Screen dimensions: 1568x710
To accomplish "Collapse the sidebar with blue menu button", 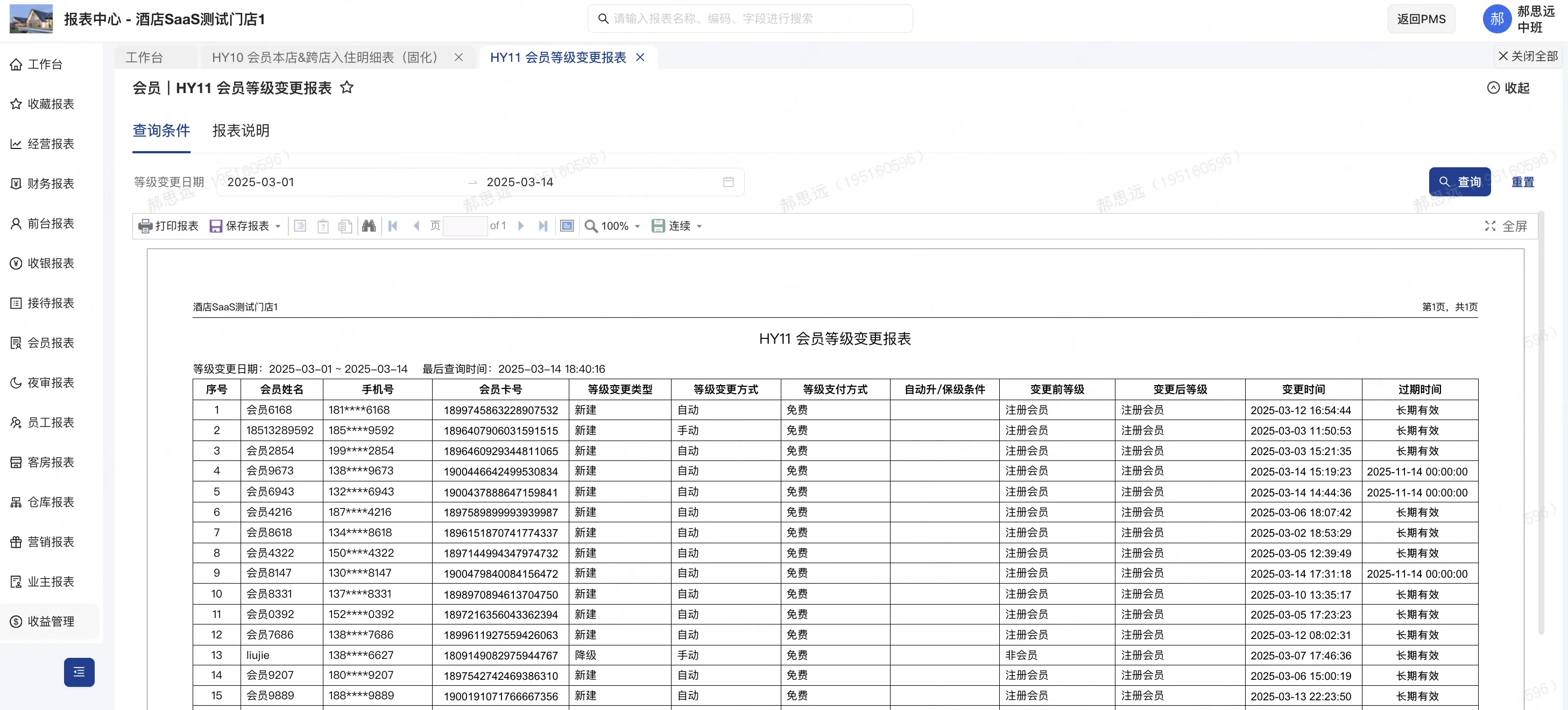I will pyautogui.click(x=79, y=672).
